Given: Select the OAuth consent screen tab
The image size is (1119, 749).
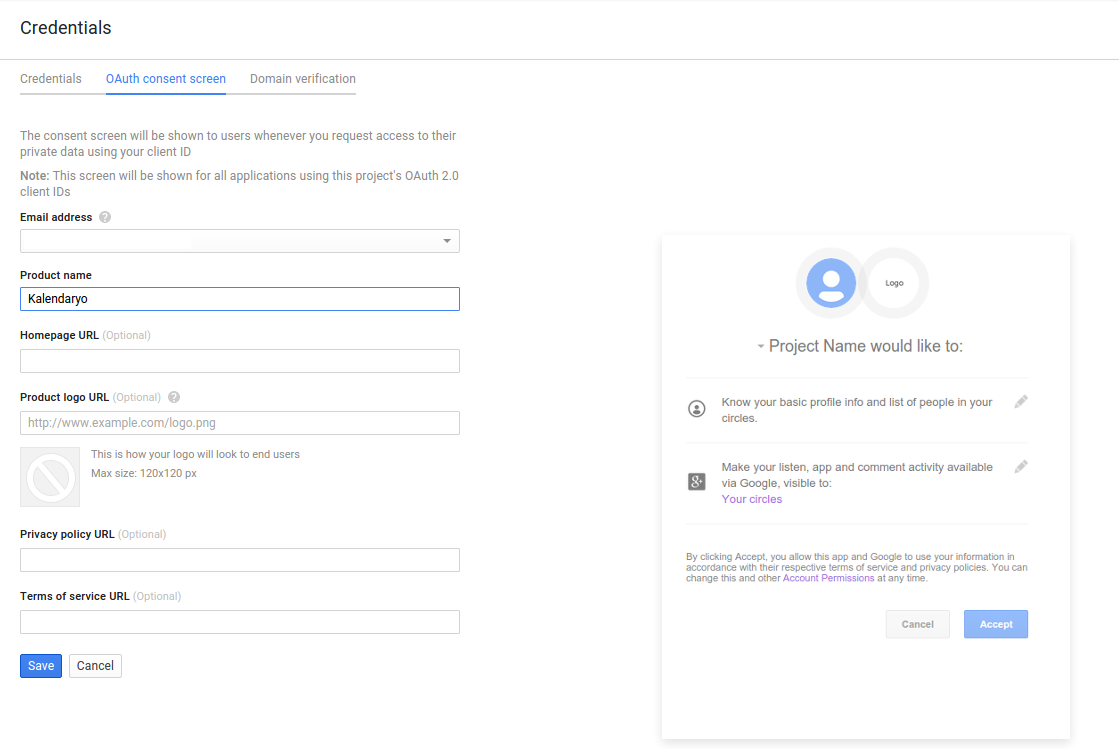Looking at the screenshot, I should [166, 78].
